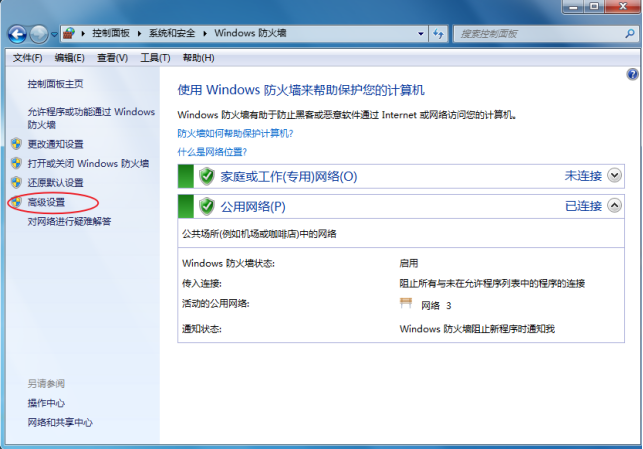Open the 文件(F) menu
The image size is (643, 449).
point(27,58)
